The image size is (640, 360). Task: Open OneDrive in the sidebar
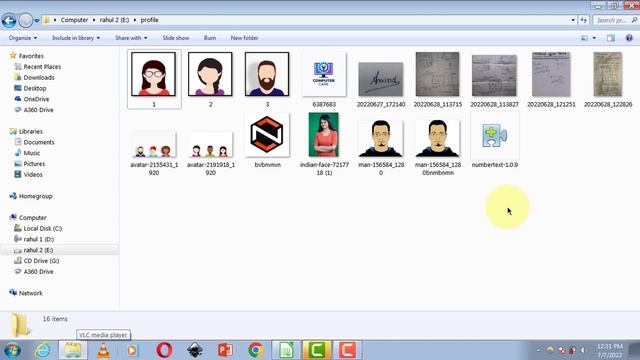(x=36, y=99)
